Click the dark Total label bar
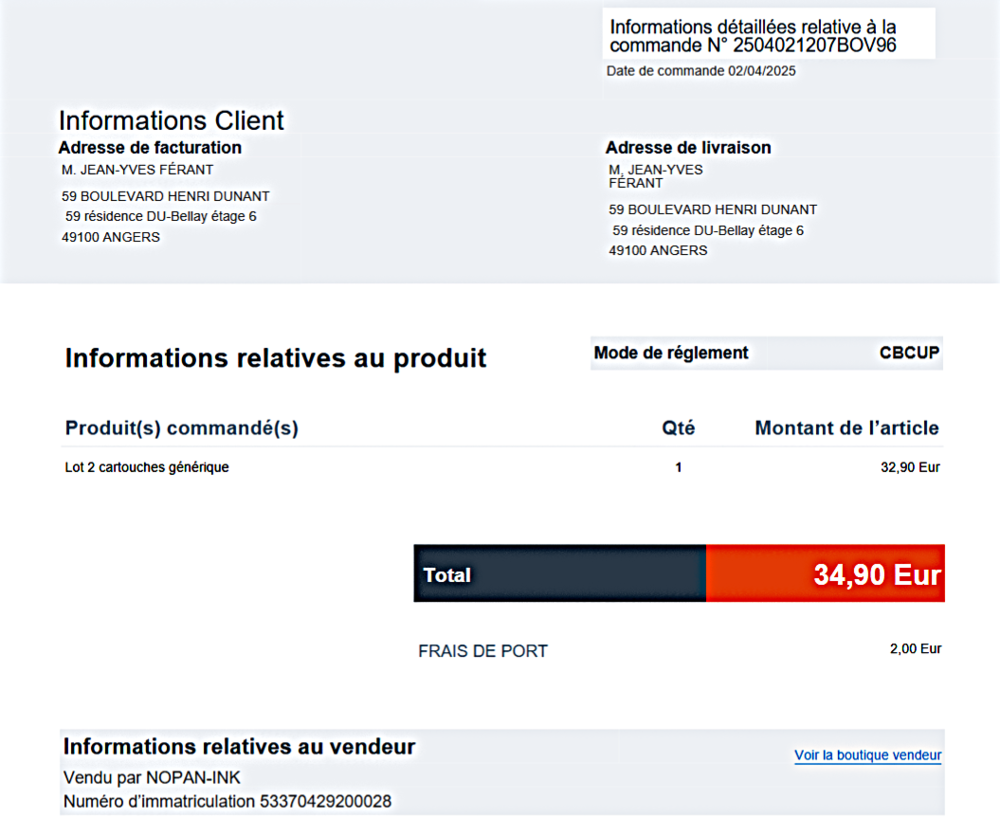The width and height of the screenshot is (1000, 836). pyautogui.click(x=560, y=573)
